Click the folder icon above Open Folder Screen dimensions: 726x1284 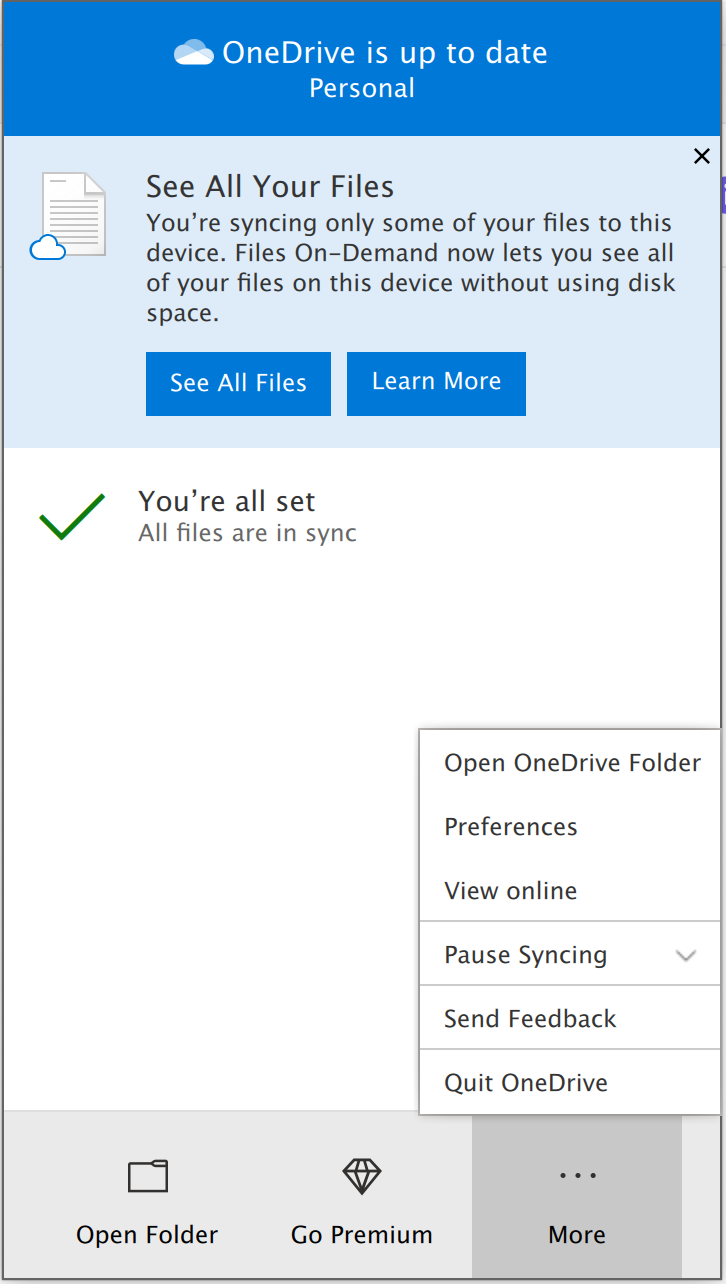148,1176
